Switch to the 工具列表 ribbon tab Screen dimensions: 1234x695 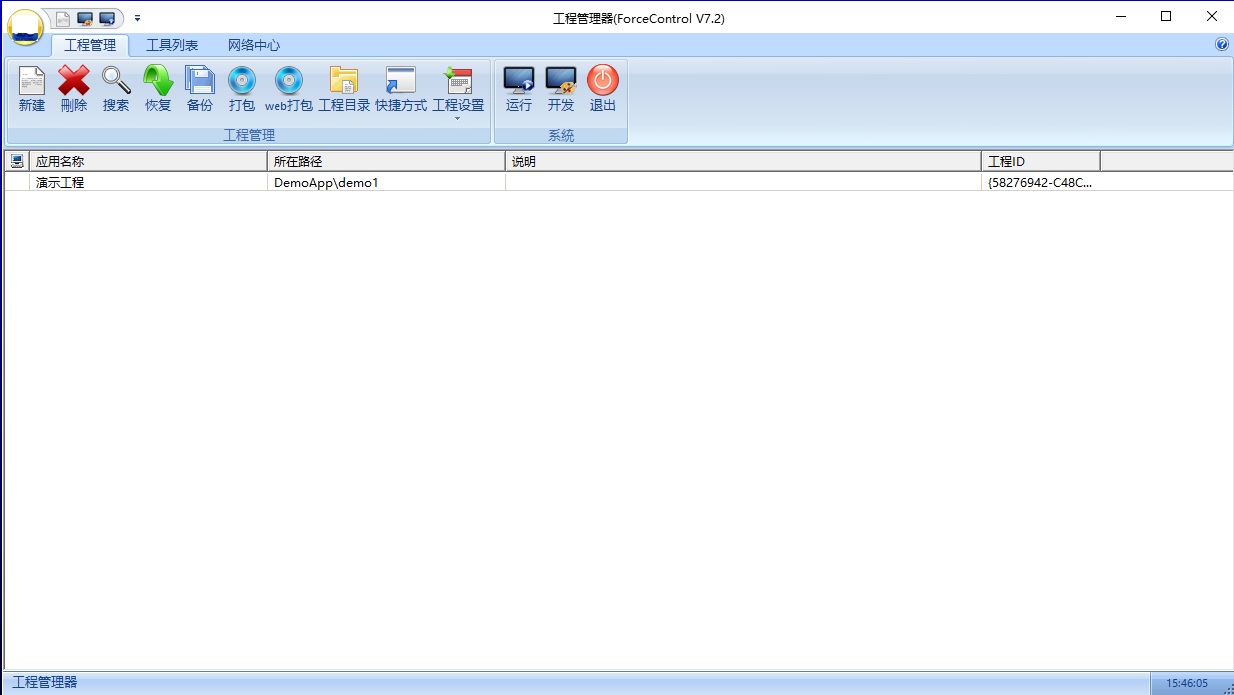(172, 45)
